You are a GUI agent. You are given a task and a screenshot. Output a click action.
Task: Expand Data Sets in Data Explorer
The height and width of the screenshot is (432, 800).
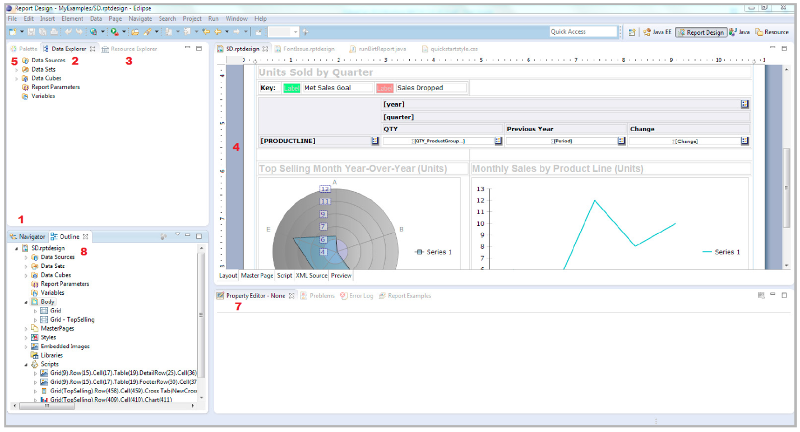tap(17, 69)
